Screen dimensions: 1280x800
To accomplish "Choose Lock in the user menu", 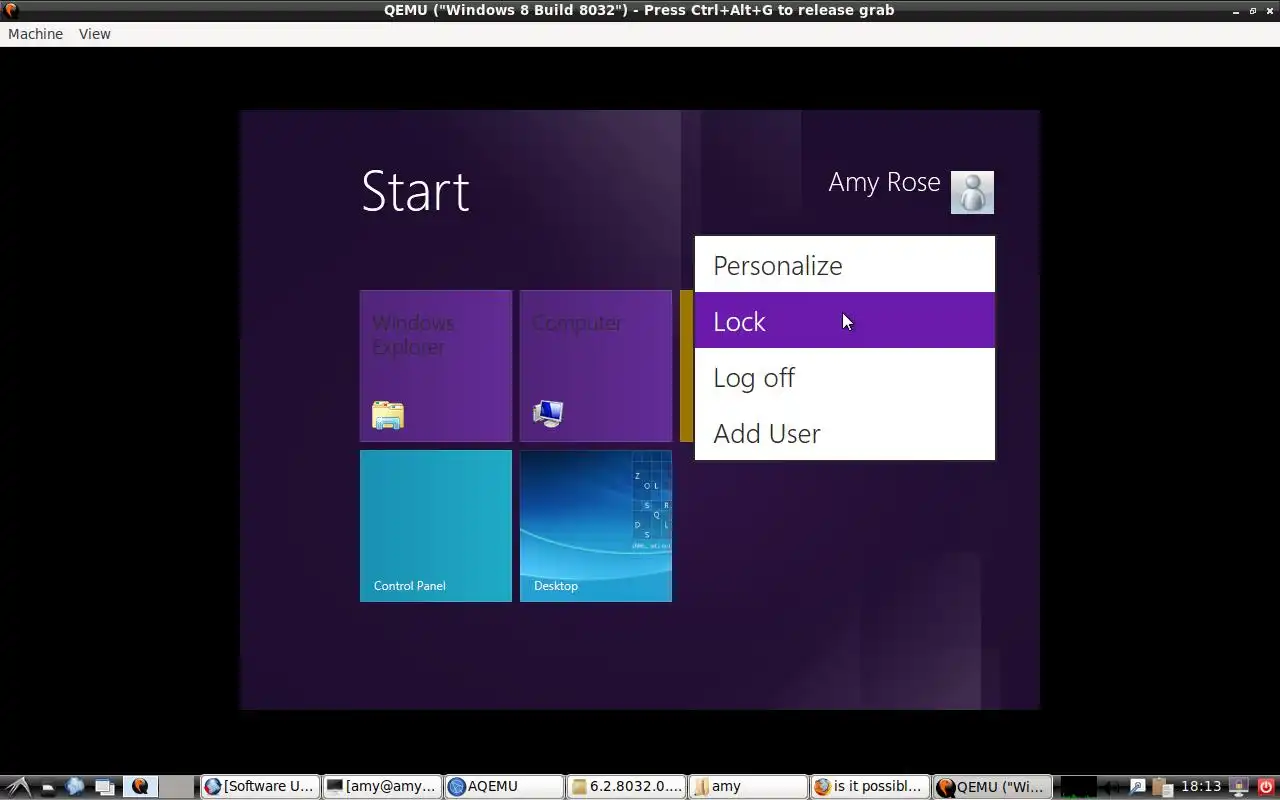I will tap(845, 320).
